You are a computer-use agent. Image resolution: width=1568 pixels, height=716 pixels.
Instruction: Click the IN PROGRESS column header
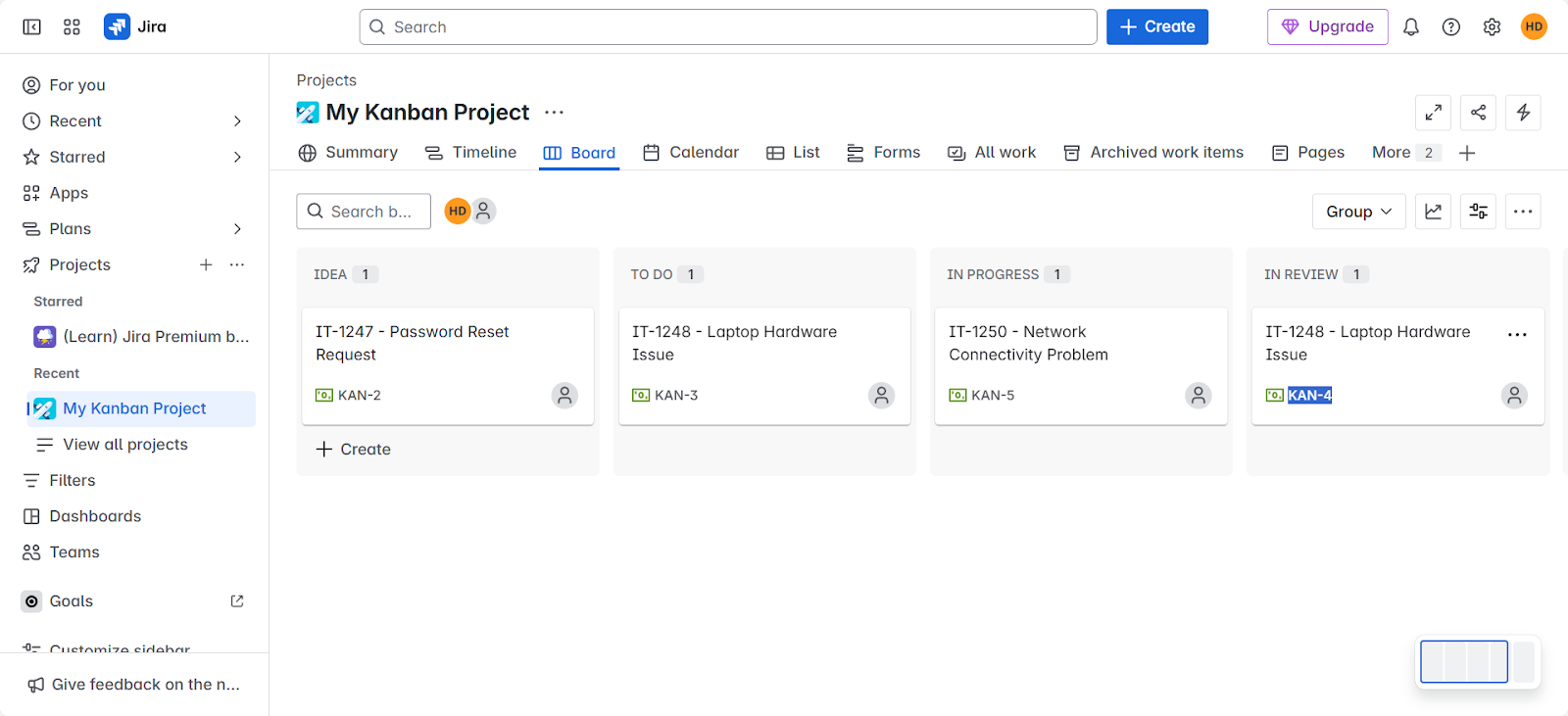993,274
